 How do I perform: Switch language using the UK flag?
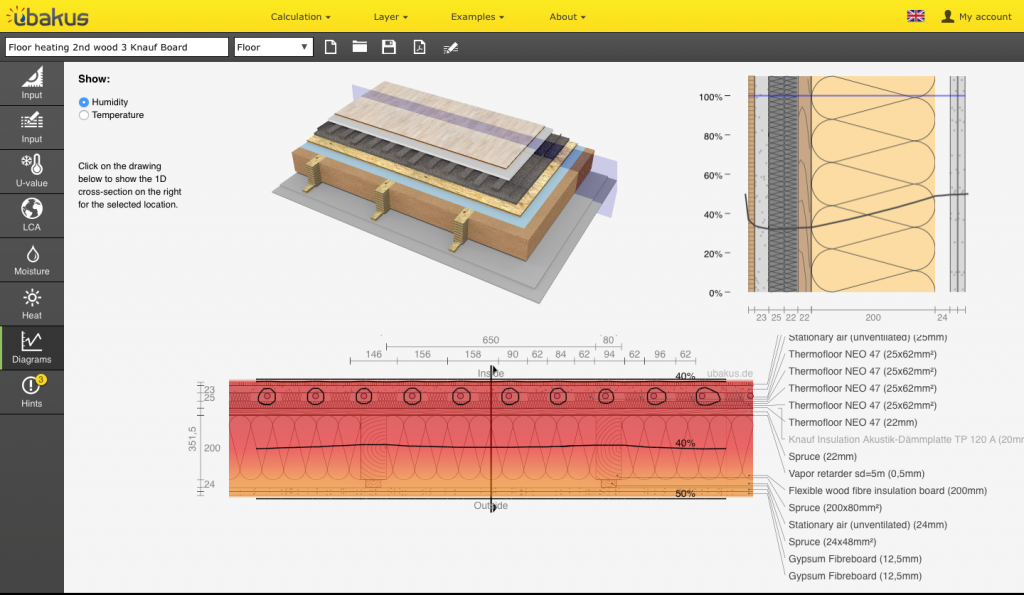click(915, 16)
